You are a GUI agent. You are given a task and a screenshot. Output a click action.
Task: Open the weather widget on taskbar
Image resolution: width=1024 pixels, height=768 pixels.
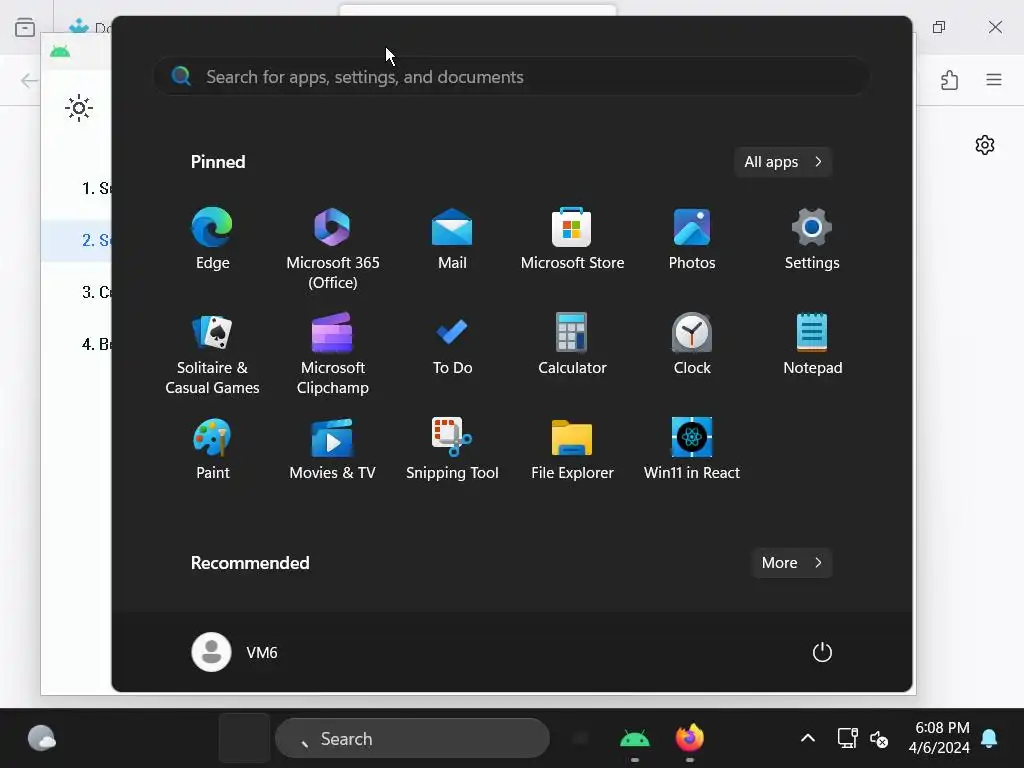(x=42, y=739)
